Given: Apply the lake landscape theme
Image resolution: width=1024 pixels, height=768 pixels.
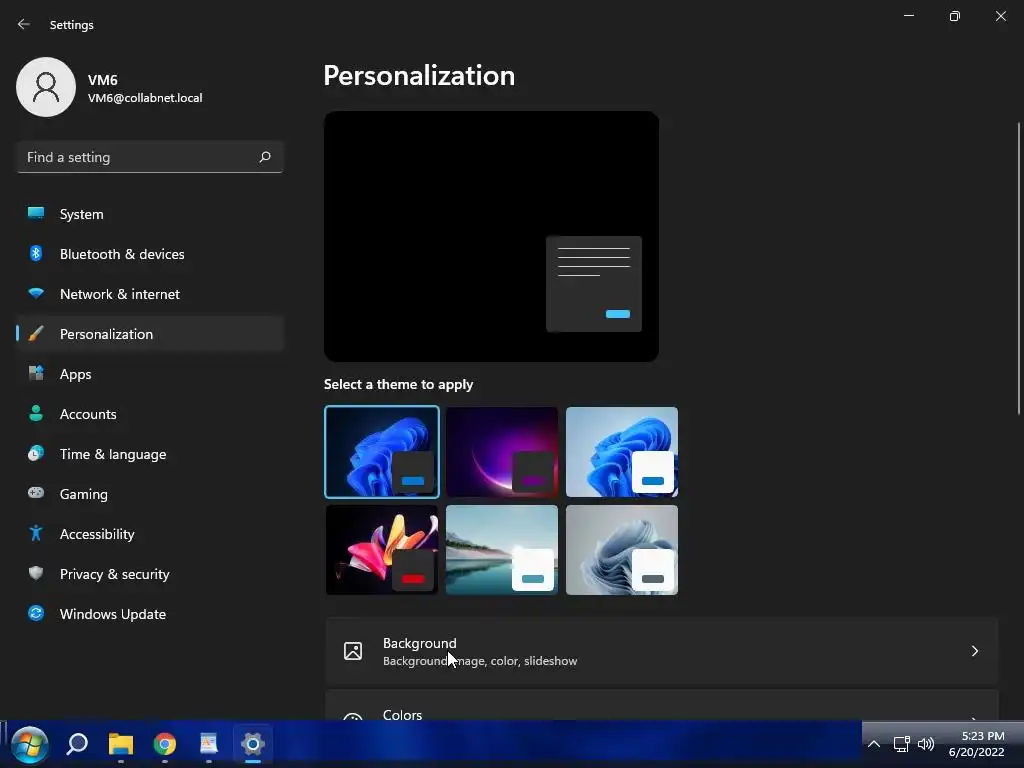Looking at the screenshot, I should point(502,550).
